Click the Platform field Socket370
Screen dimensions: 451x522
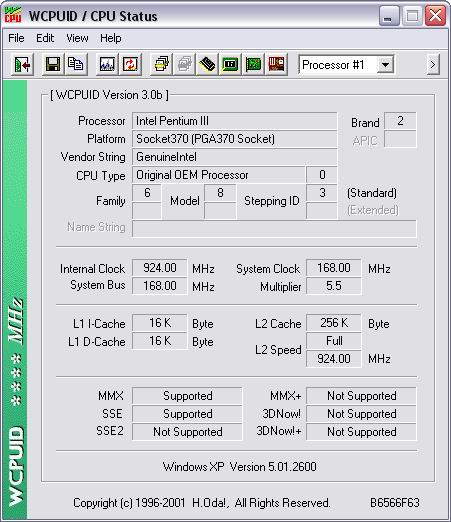click(x=234, y=139)
